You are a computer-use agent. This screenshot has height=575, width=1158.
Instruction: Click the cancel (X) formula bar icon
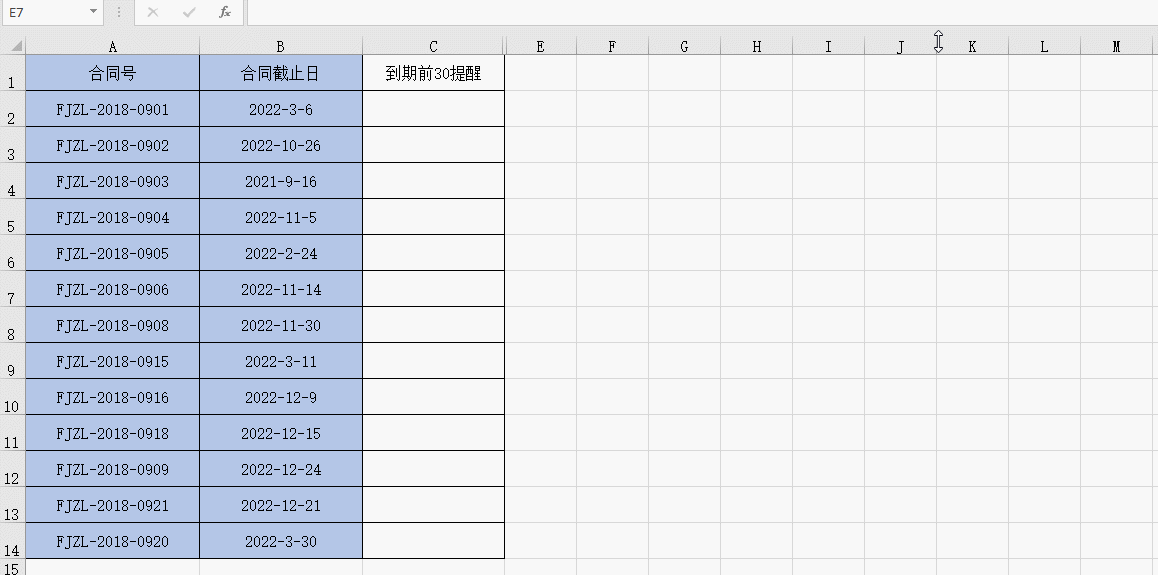[153, 13]
